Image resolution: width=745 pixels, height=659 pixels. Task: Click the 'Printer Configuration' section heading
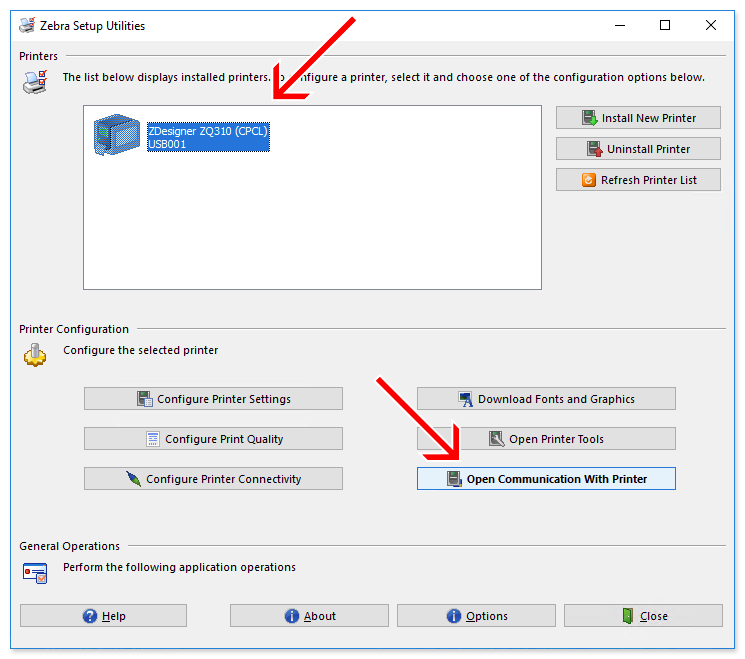coord(74,329)
